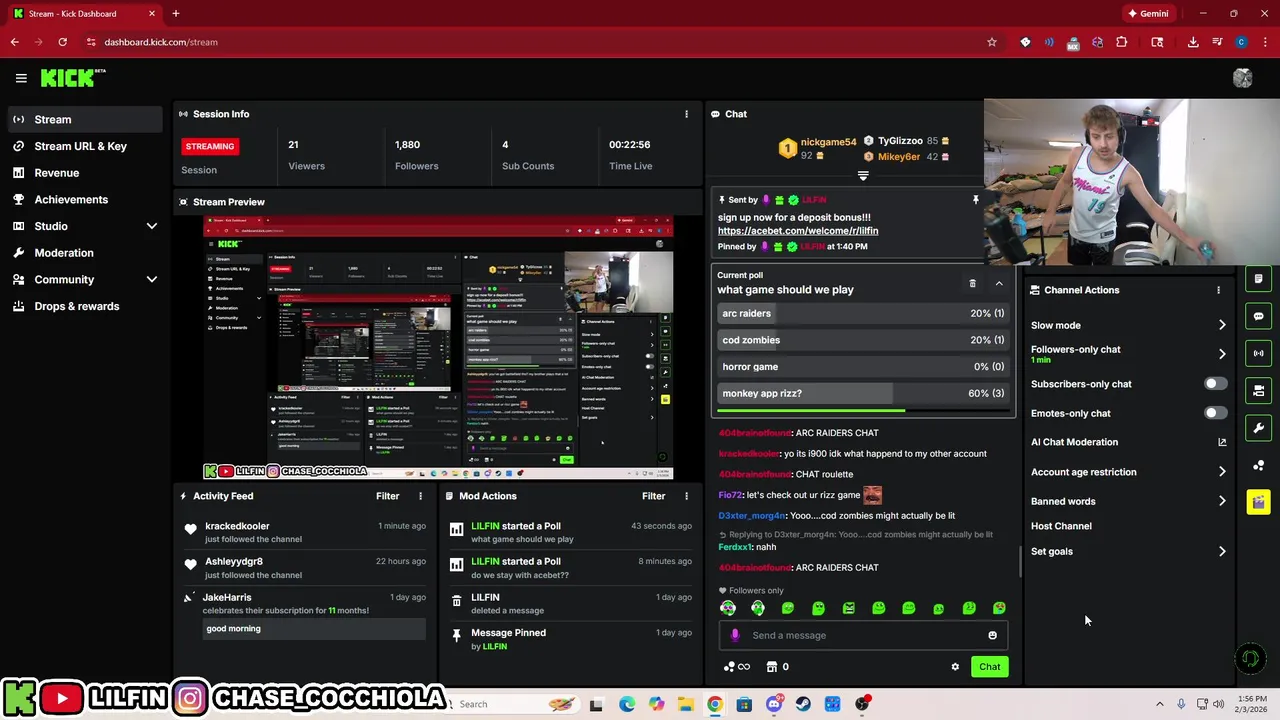Click the Mod Actions Filter button
The width and height of the screenshot is (1280, 720).
(x=653, y=496)
